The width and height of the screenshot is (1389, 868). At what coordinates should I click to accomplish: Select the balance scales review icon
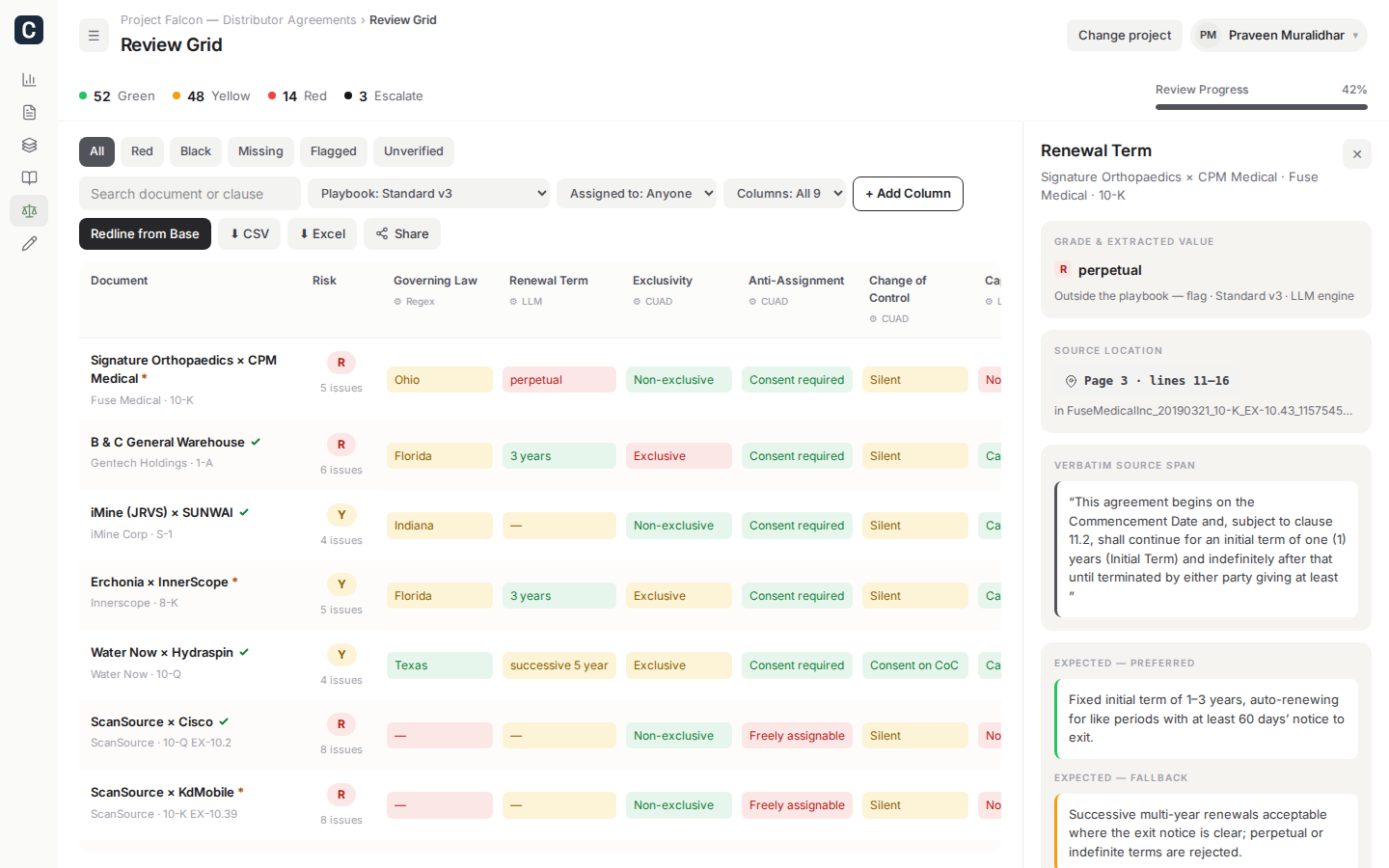click(x=29, y=211)
